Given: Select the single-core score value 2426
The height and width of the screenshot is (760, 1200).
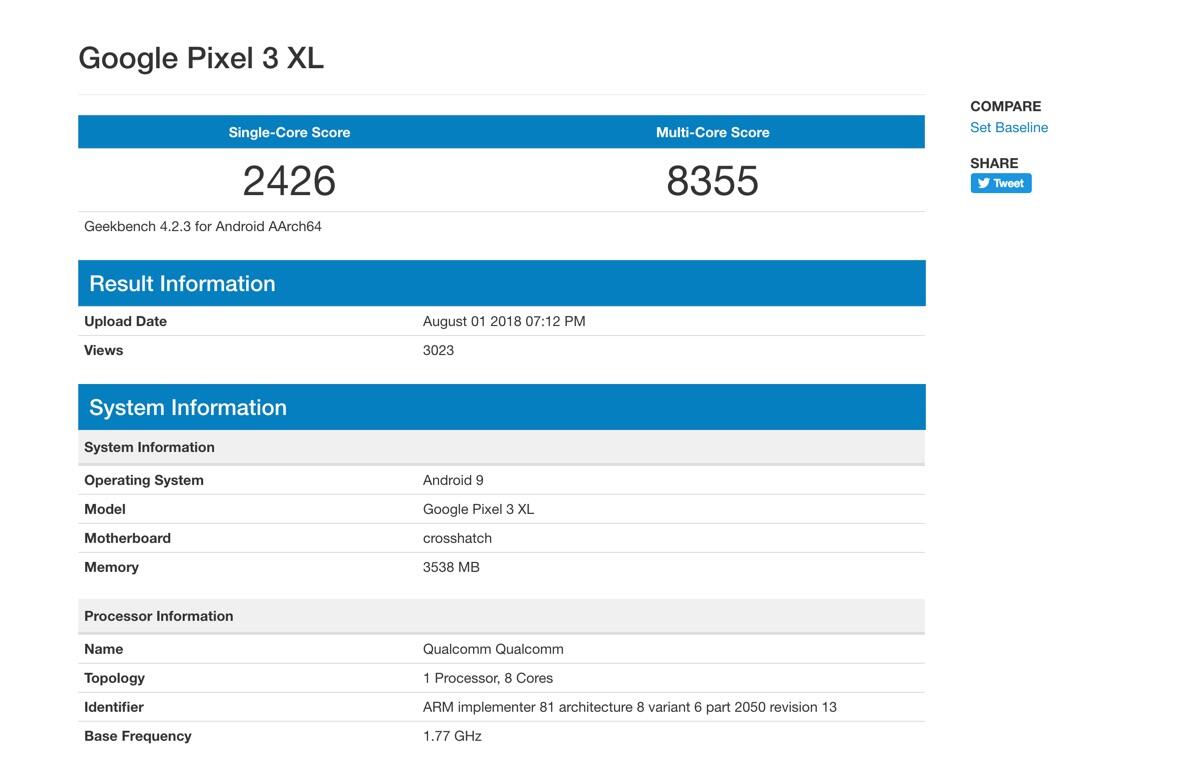Looking at the screenshot, I should [289, 181].
